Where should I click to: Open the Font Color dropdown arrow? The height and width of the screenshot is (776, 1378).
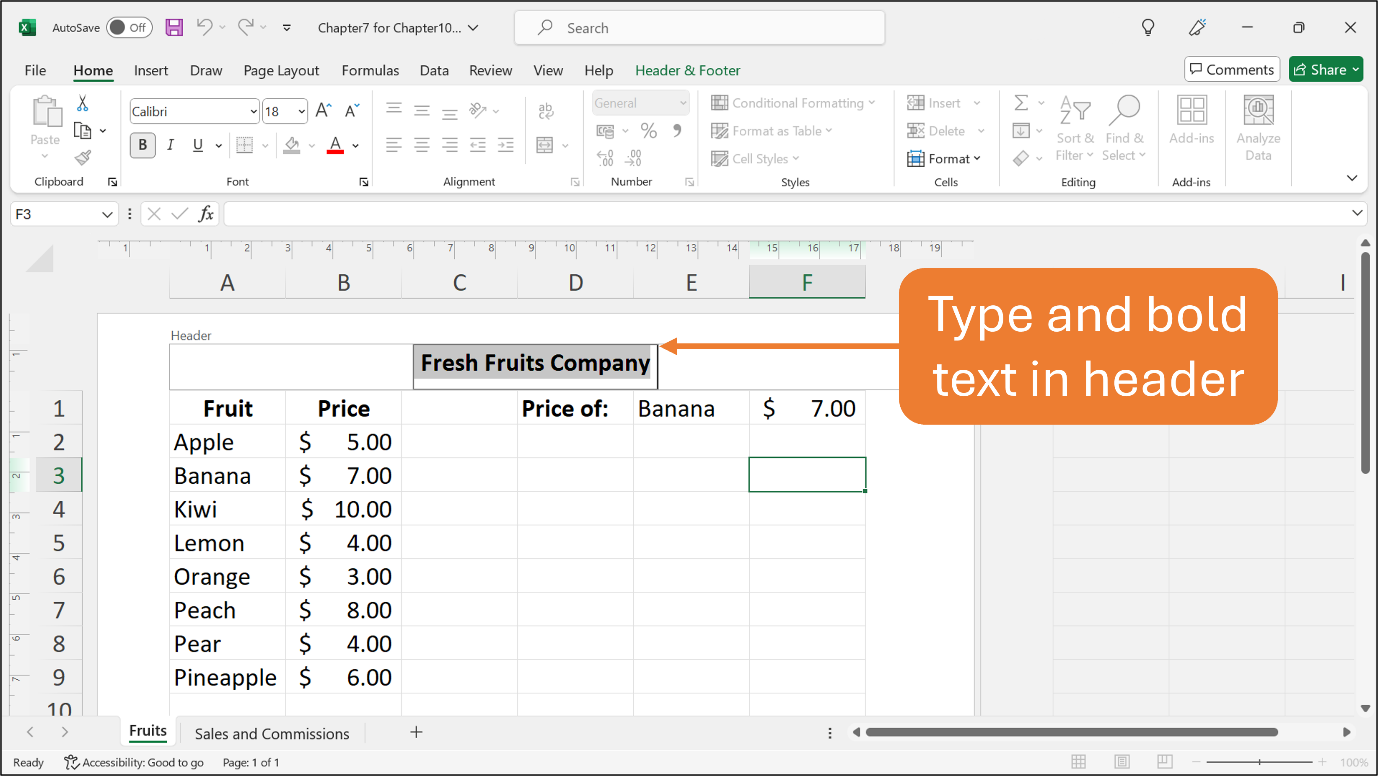355,145
